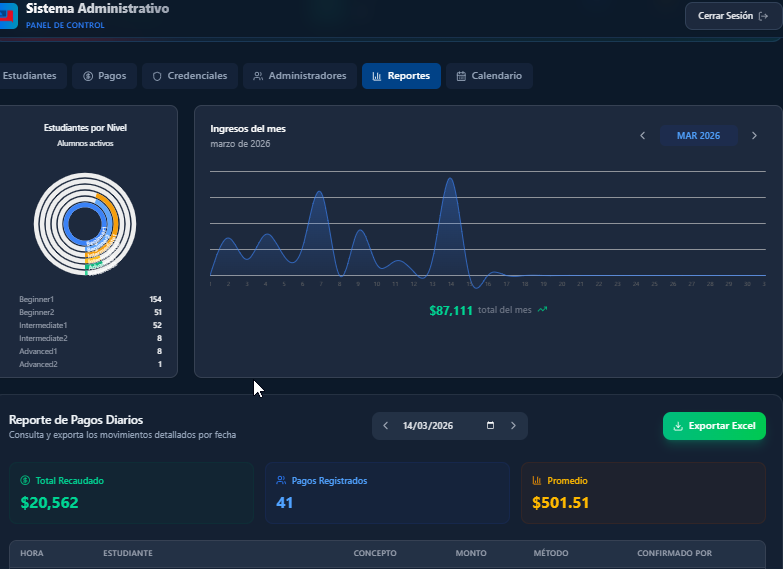
Task: Click the ESTUDIANTE column header
Action: 128,554
